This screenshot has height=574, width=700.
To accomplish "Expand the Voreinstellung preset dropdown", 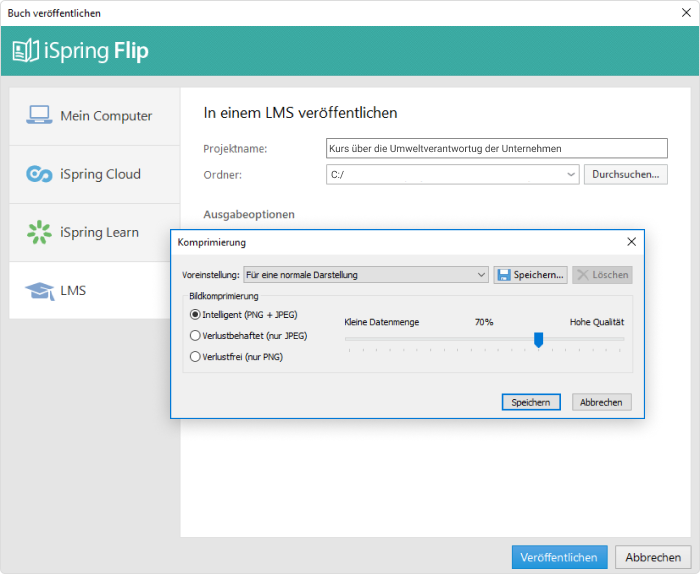I will [x=366, y=275].
